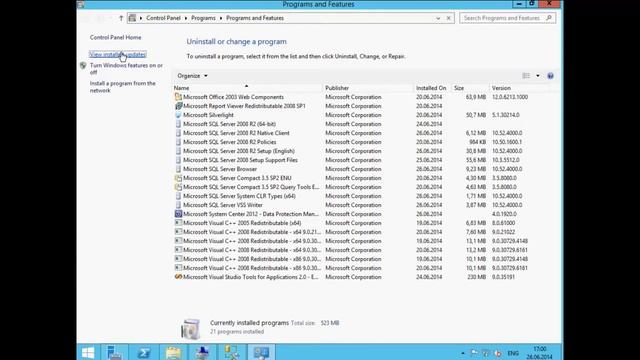The width and height of the screenshot is (640, 360).
Task: Click the change view icon in the toolbar
Action: tap(526, 76)
